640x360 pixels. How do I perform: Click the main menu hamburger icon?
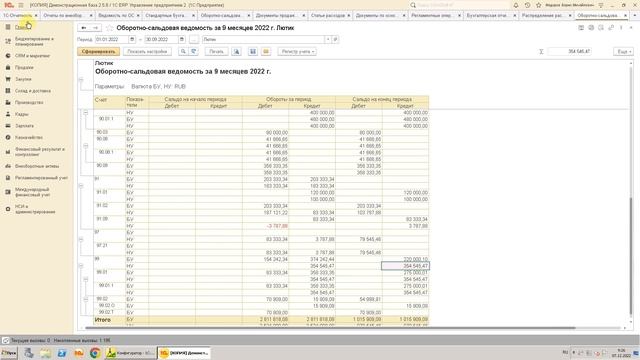coord(21,5)
